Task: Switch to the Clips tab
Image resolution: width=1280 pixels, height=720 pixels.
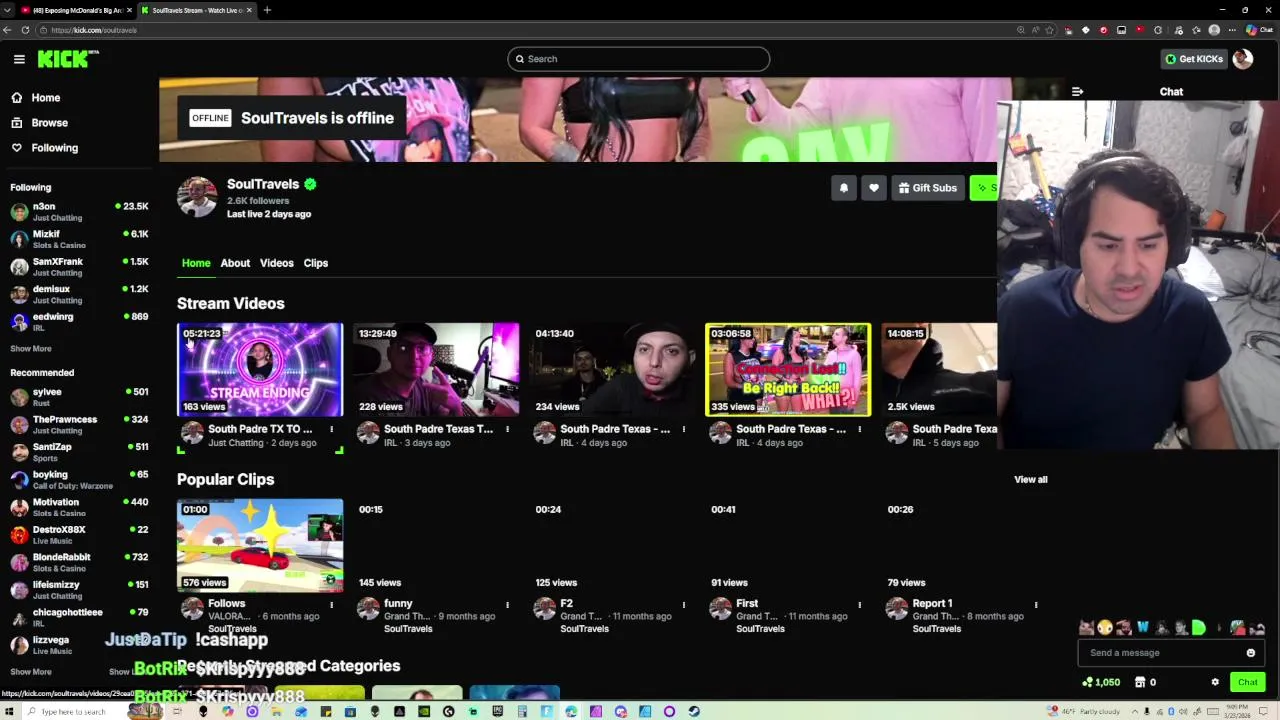Action: click(x=316, y=263)
